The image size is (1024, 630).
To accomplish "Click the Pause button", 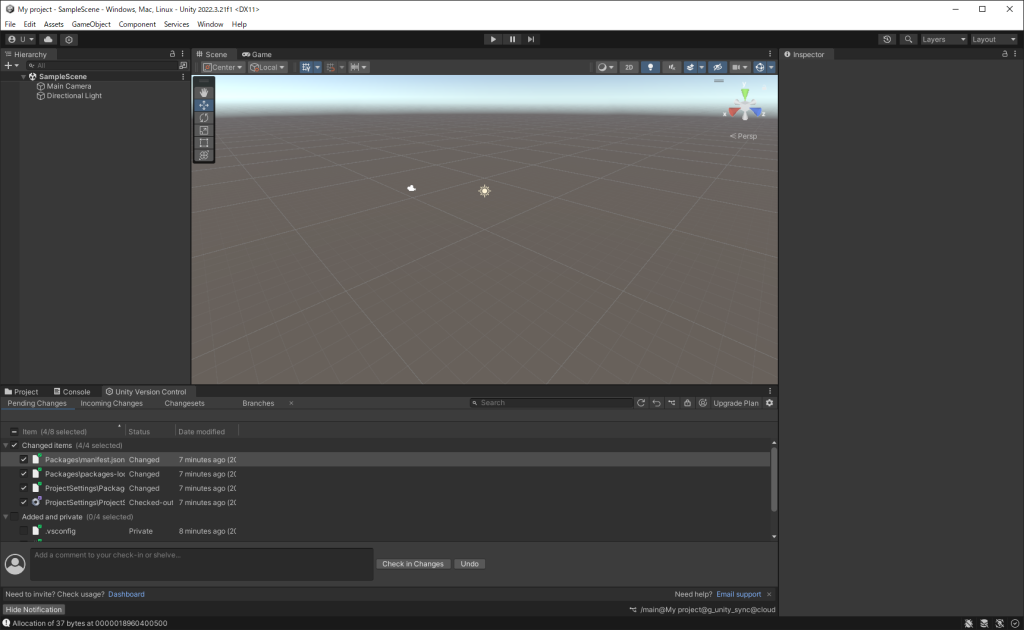I will (512, 39).
